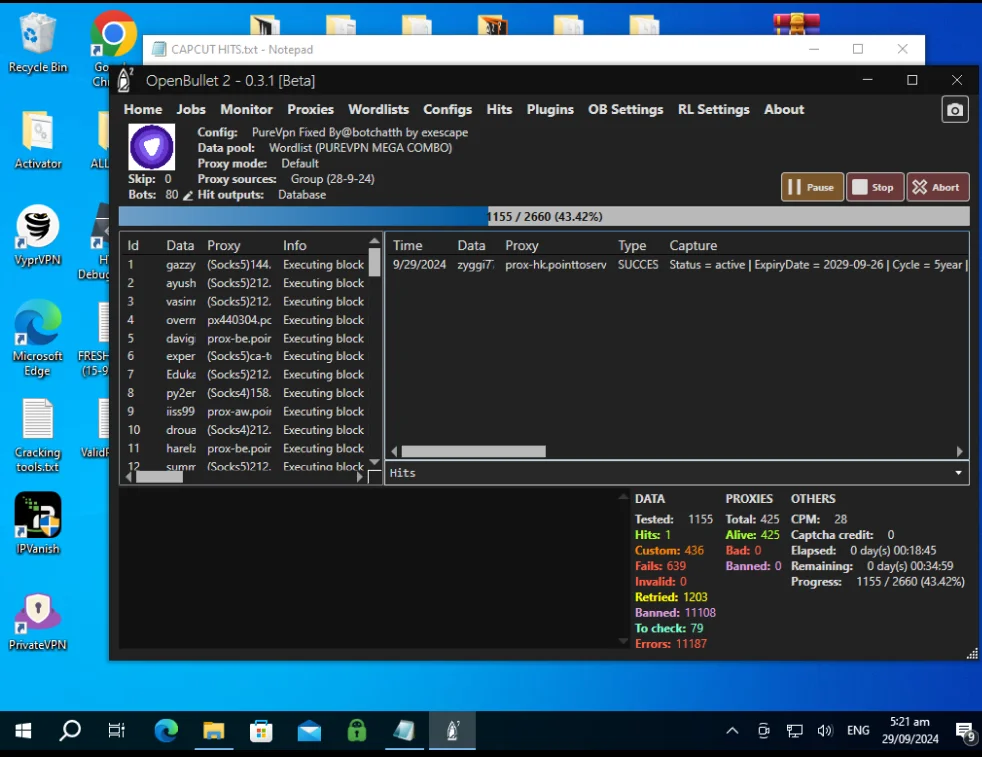
Task: Click the job progress bar
Action: pyautogui.click(x=544, y=217)
